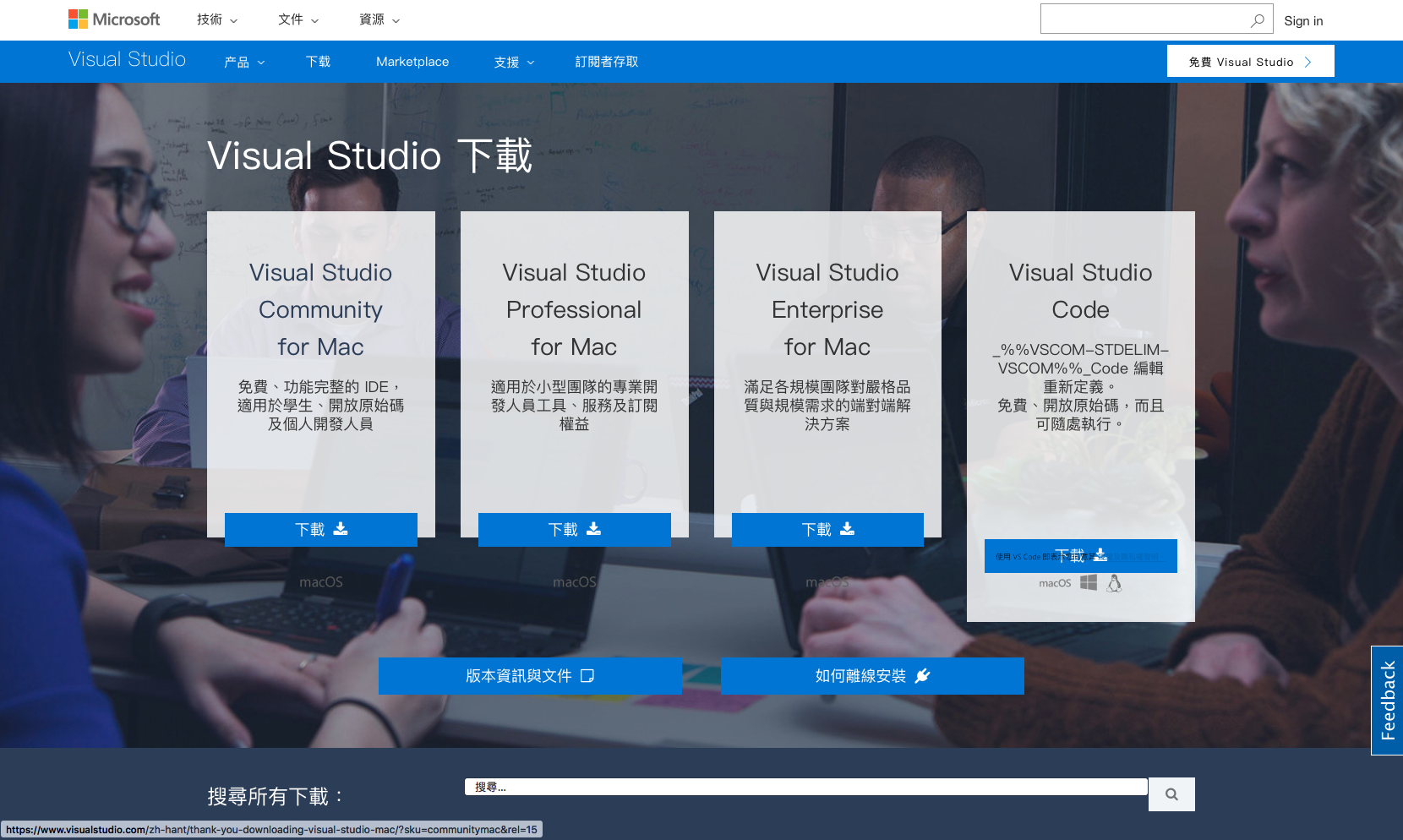Open the 支援 dropdown in blue bar
The width and height of the screenshot is (1403, 840).
515,62
